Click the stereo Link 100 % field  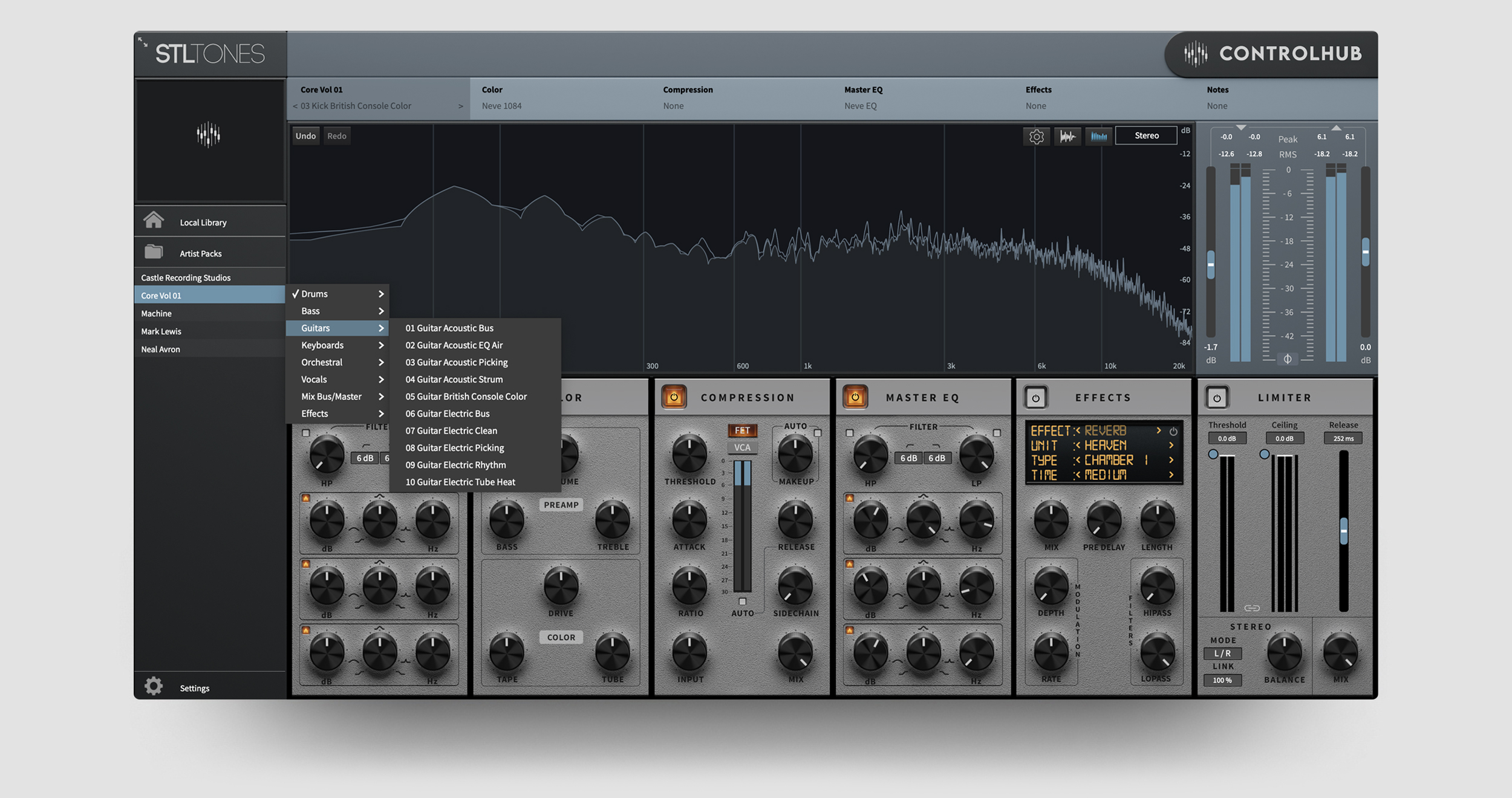pyautogui.click(x=1222, y=680)
